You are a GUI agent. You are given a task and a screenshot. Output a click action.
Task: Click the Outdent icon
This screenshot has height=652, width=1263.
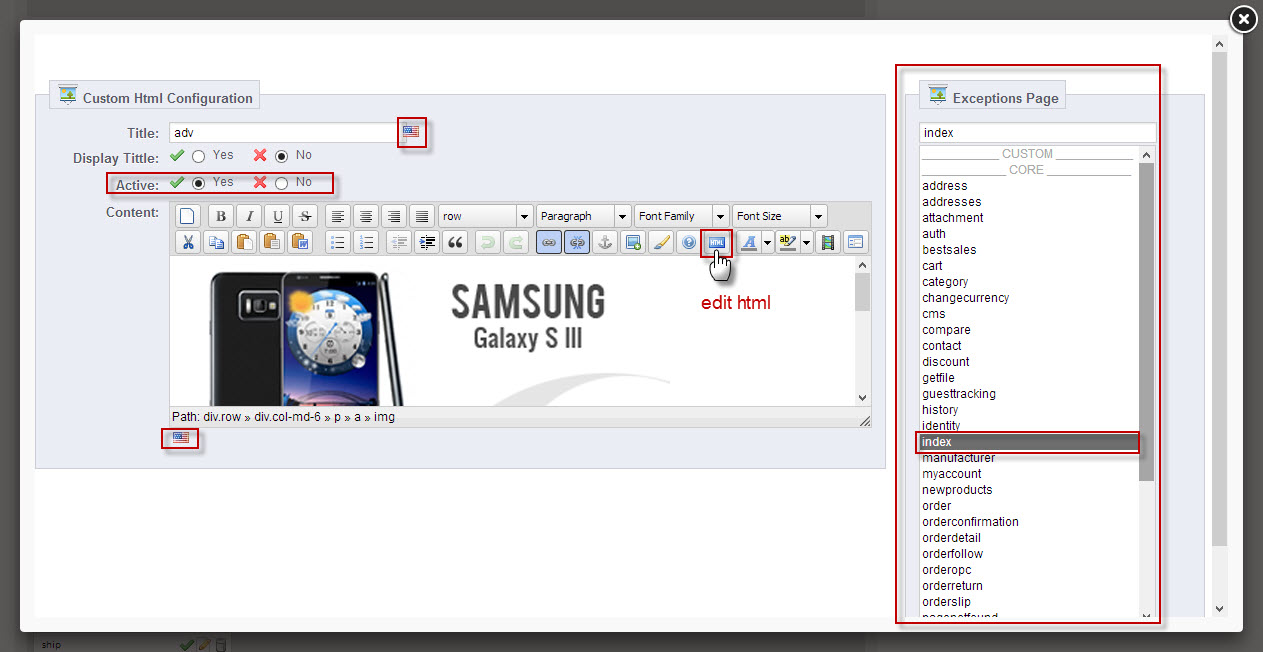pyautogui.click(x=399, y=242)
